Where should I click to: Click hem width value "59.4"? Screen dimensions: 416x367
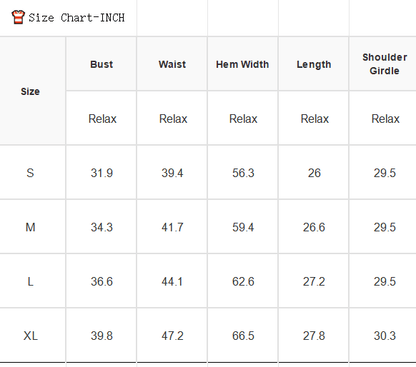[243, 227]
